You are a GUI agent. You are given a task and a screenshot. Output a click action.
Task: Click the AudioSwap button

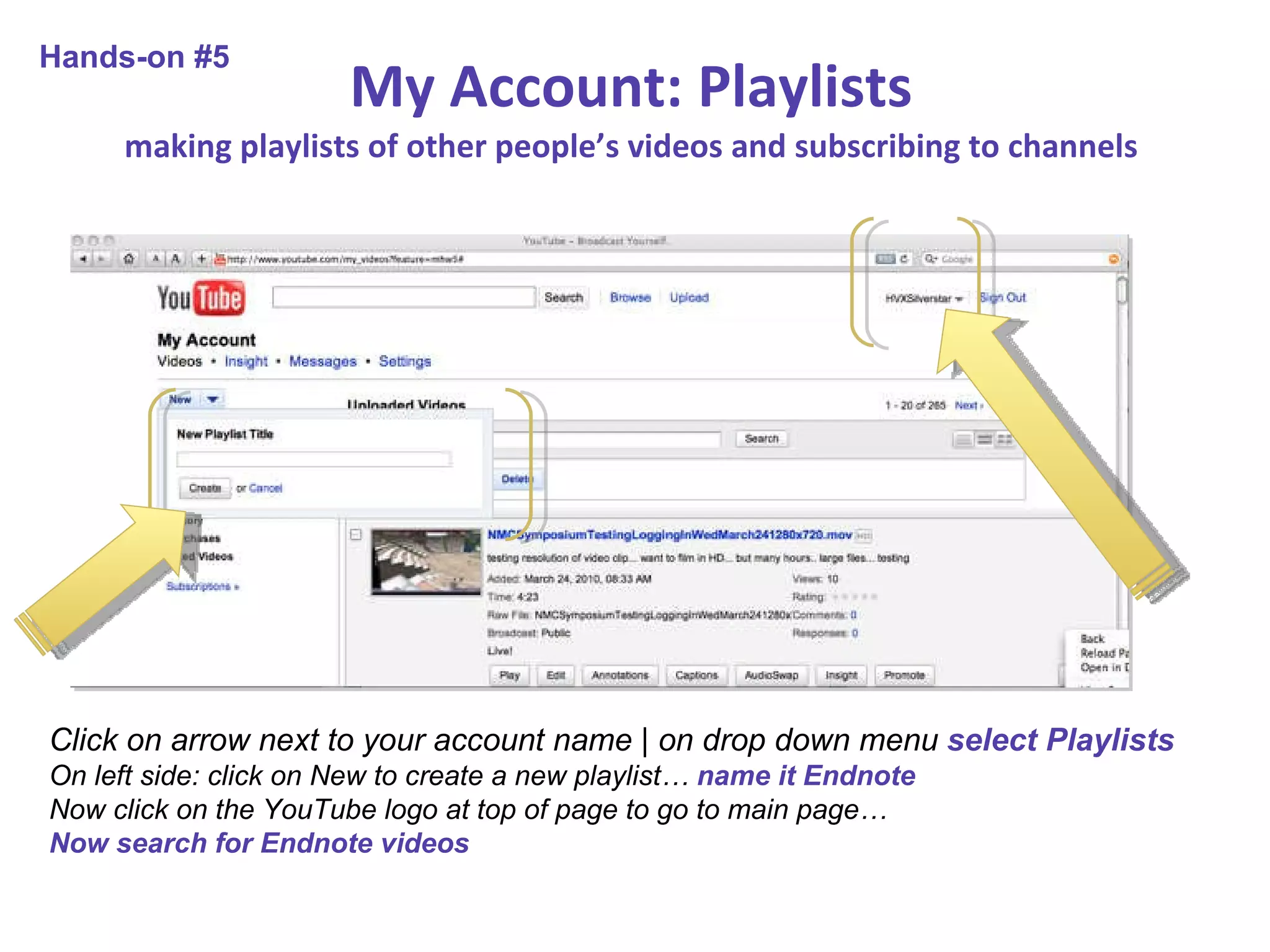pyautogui.click(x=771, y=676)
